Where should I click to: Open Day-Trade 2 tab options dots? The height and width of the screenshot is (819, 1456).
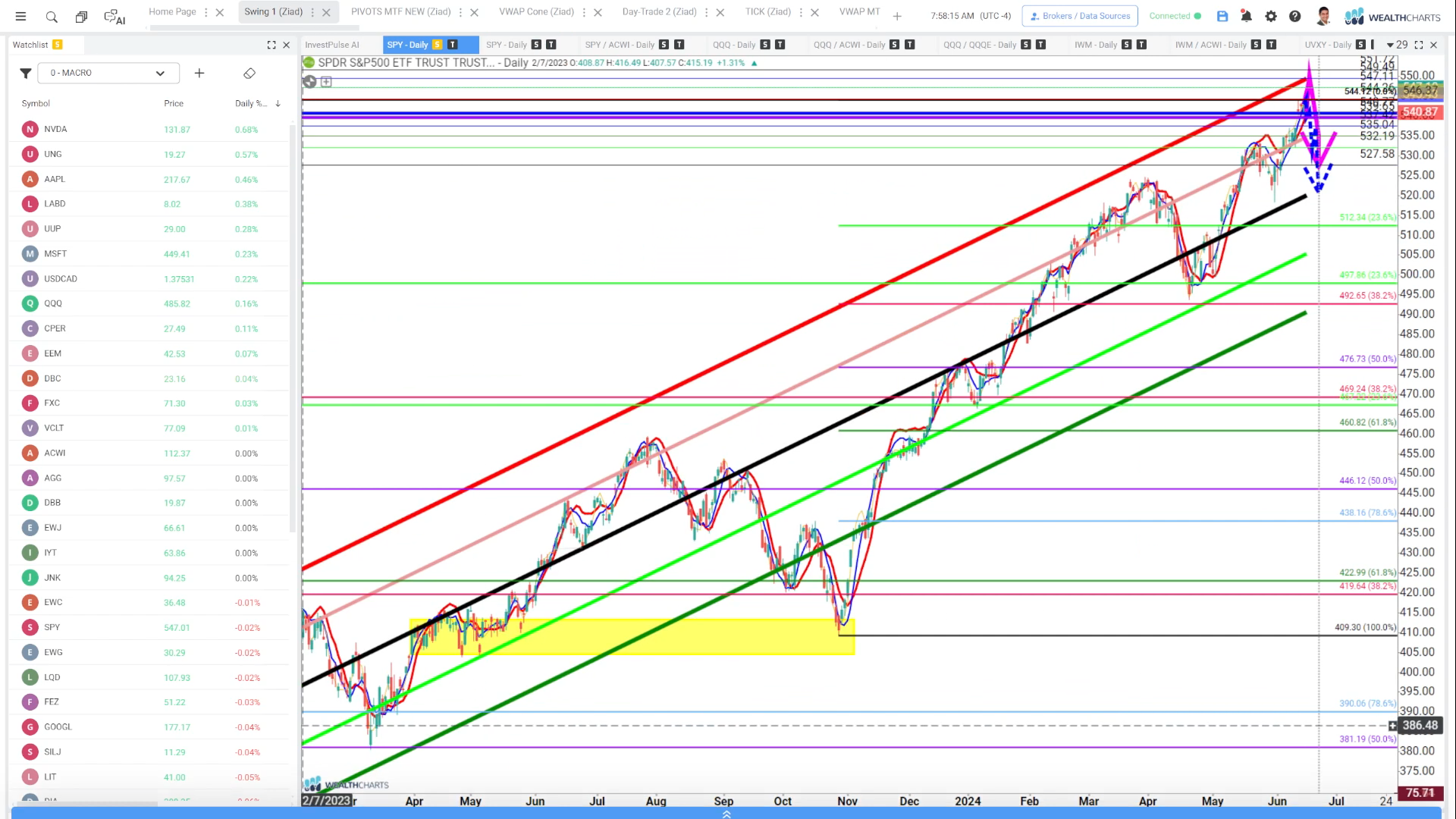coord(706,12)
